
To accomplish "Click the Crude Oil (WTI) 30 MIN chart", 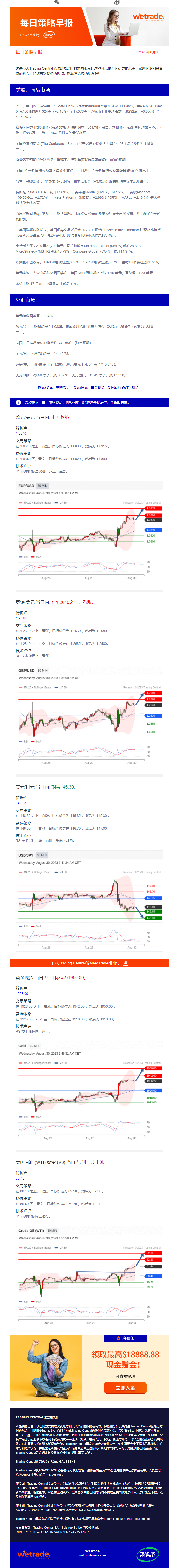I will (89, 1277).
